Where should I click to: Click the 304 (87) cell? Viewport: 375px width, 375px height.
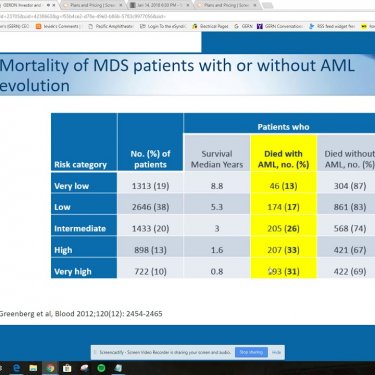pos(346,183)
